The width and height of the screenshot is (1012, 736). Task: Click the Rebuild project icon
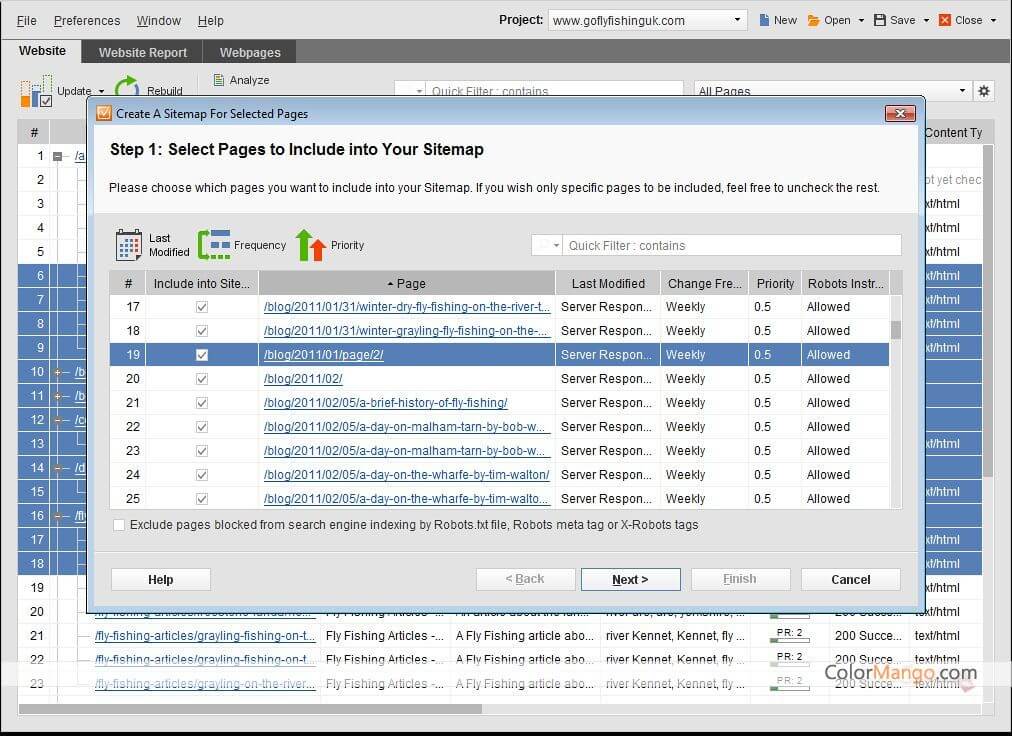(x=127, y=90)
